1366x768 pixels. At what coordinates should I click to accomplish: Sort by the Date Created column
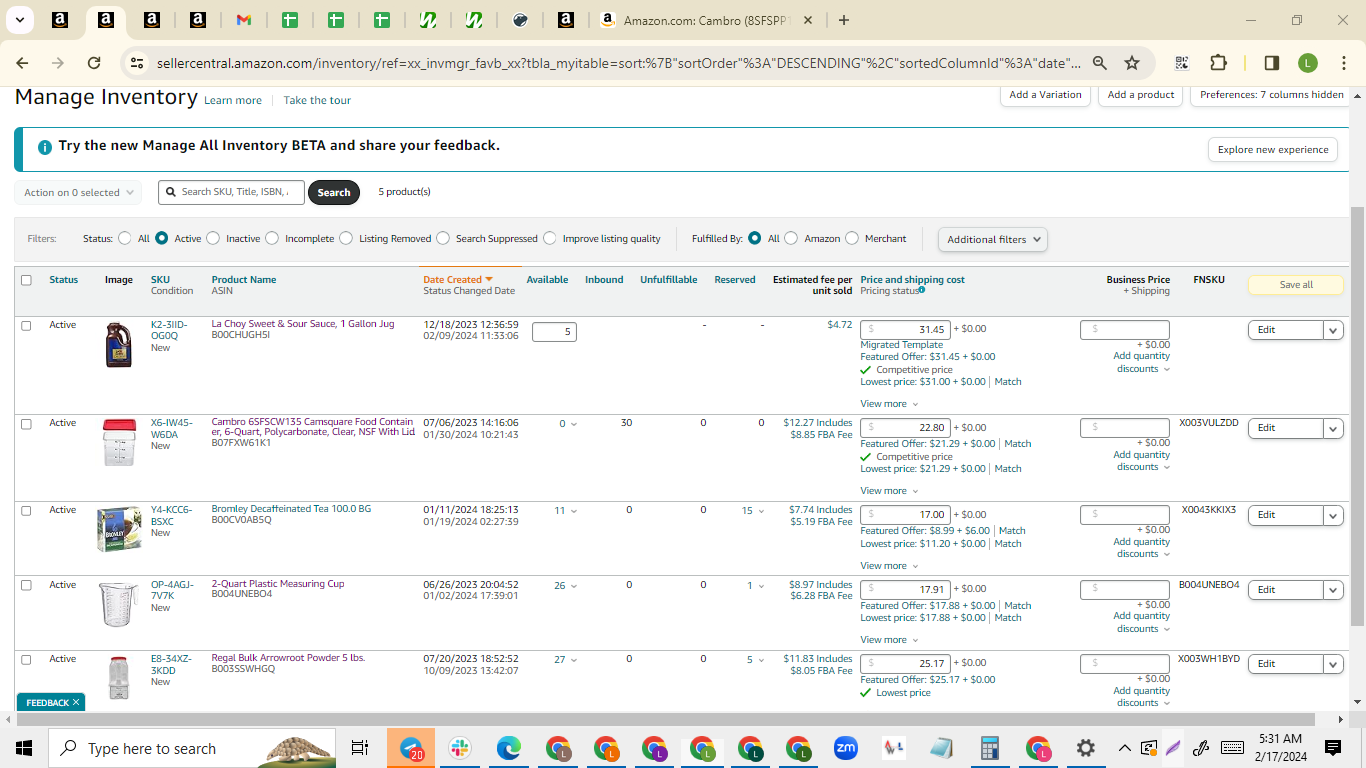pos(458,280)
